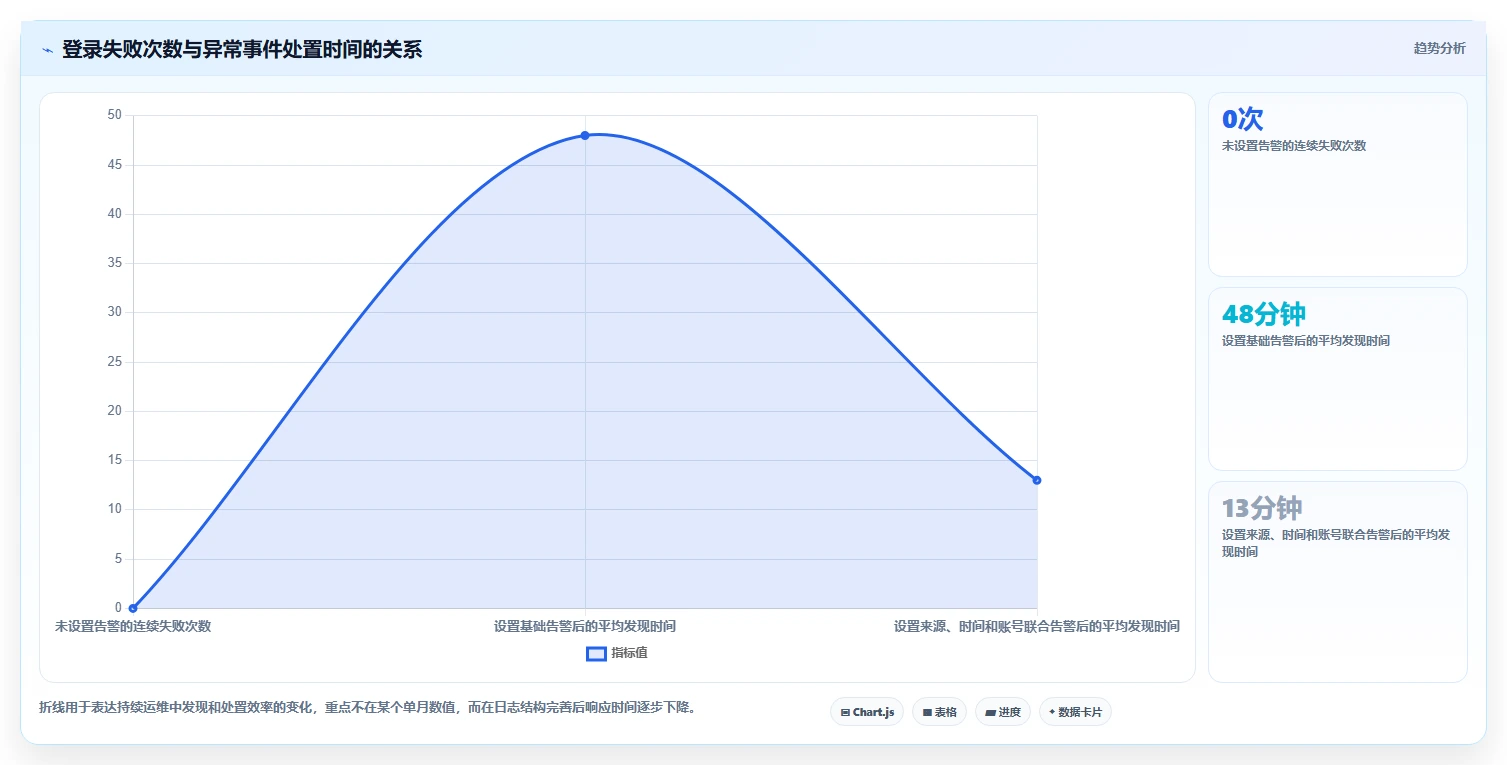The image size is (1507, 765).
Task: Select the 表格 tag
Action: [939, 712]
